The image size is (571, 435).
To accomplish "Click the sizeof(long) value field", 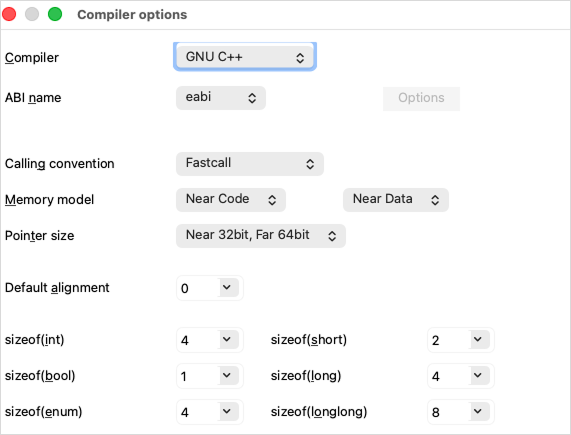I will pos(449,376).
